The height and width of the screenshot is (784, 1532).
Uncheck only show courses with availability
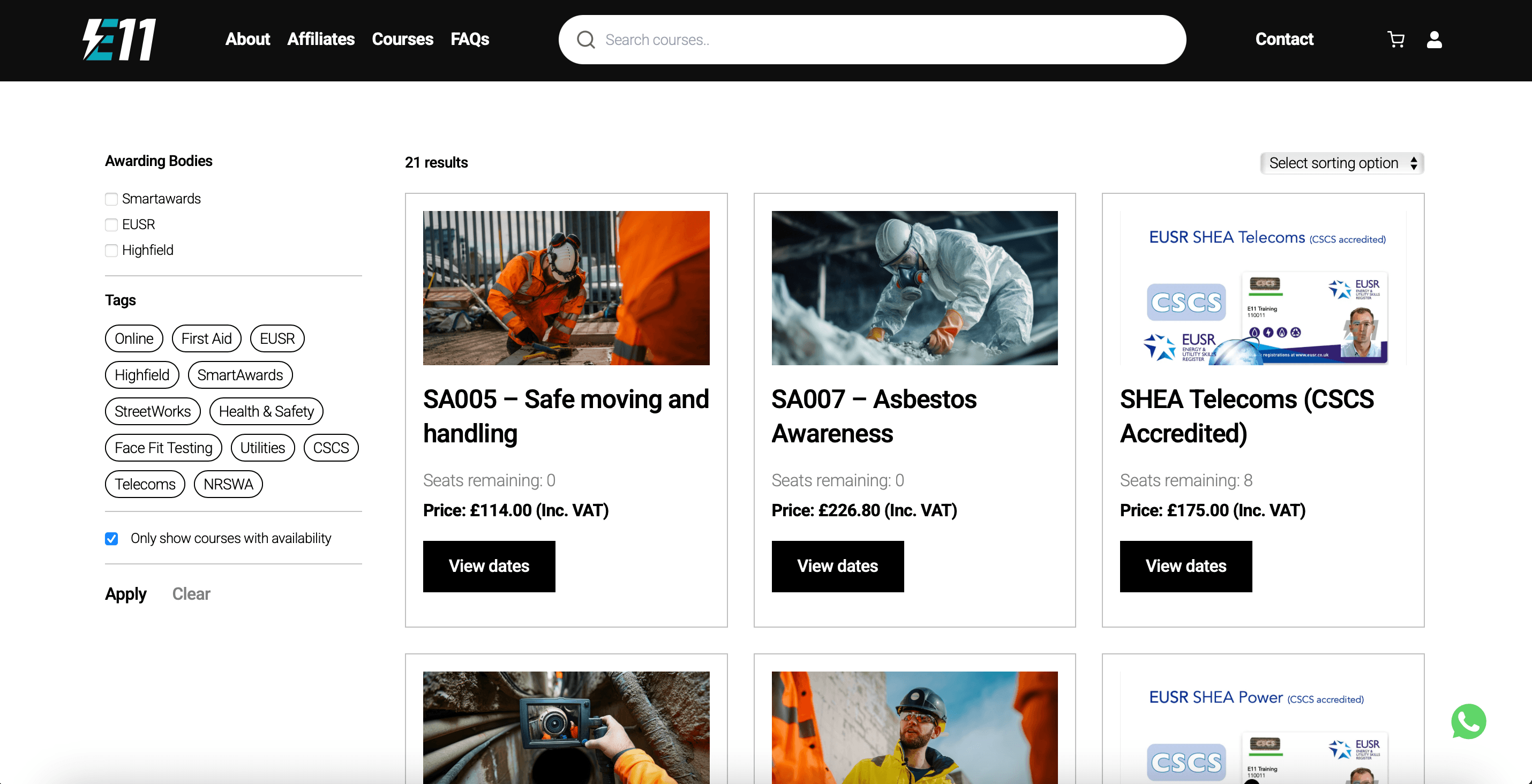[111, 539]
